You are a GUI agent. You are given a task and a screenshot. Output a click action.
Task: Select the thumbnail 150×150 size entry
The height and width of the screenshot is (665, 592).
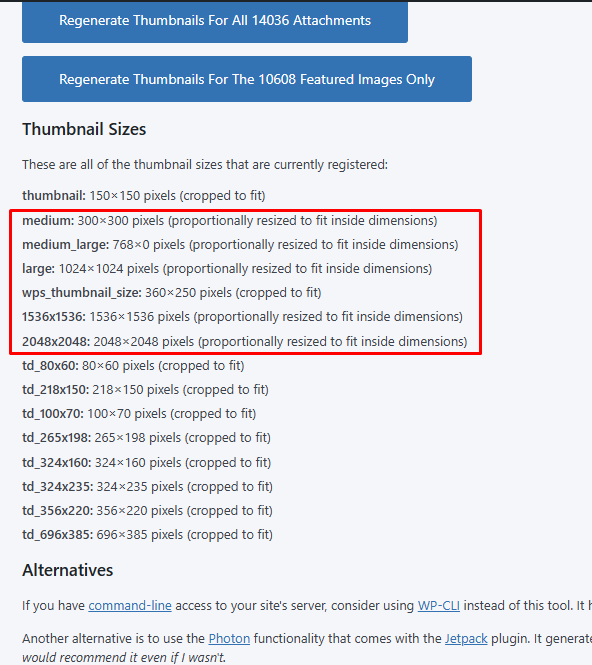click(144, 196)
